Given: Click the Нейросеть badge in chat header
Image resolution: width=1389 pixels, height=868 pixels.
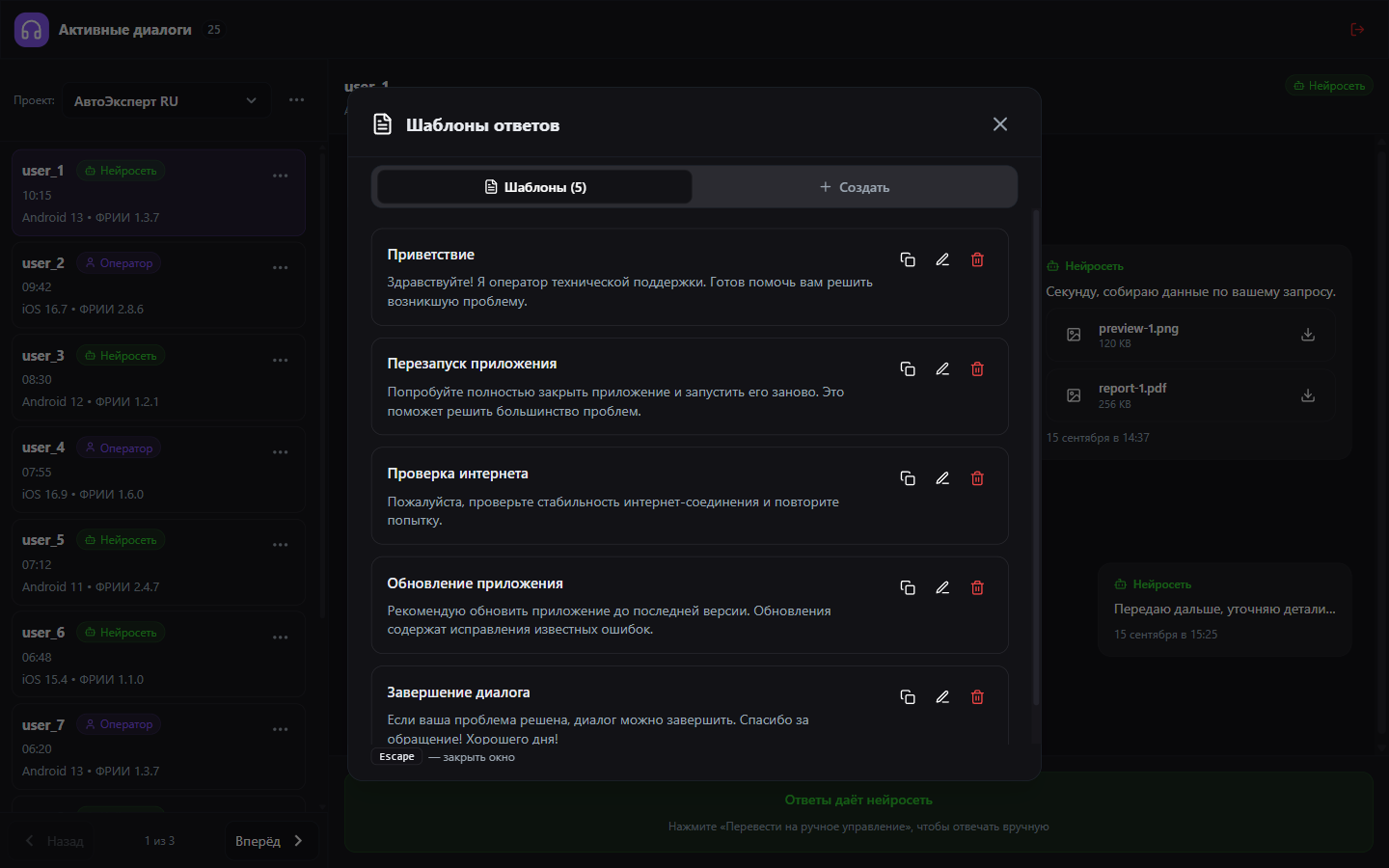Looking at the screenshot, I should pyautogui.click(x=1329, y=86).
